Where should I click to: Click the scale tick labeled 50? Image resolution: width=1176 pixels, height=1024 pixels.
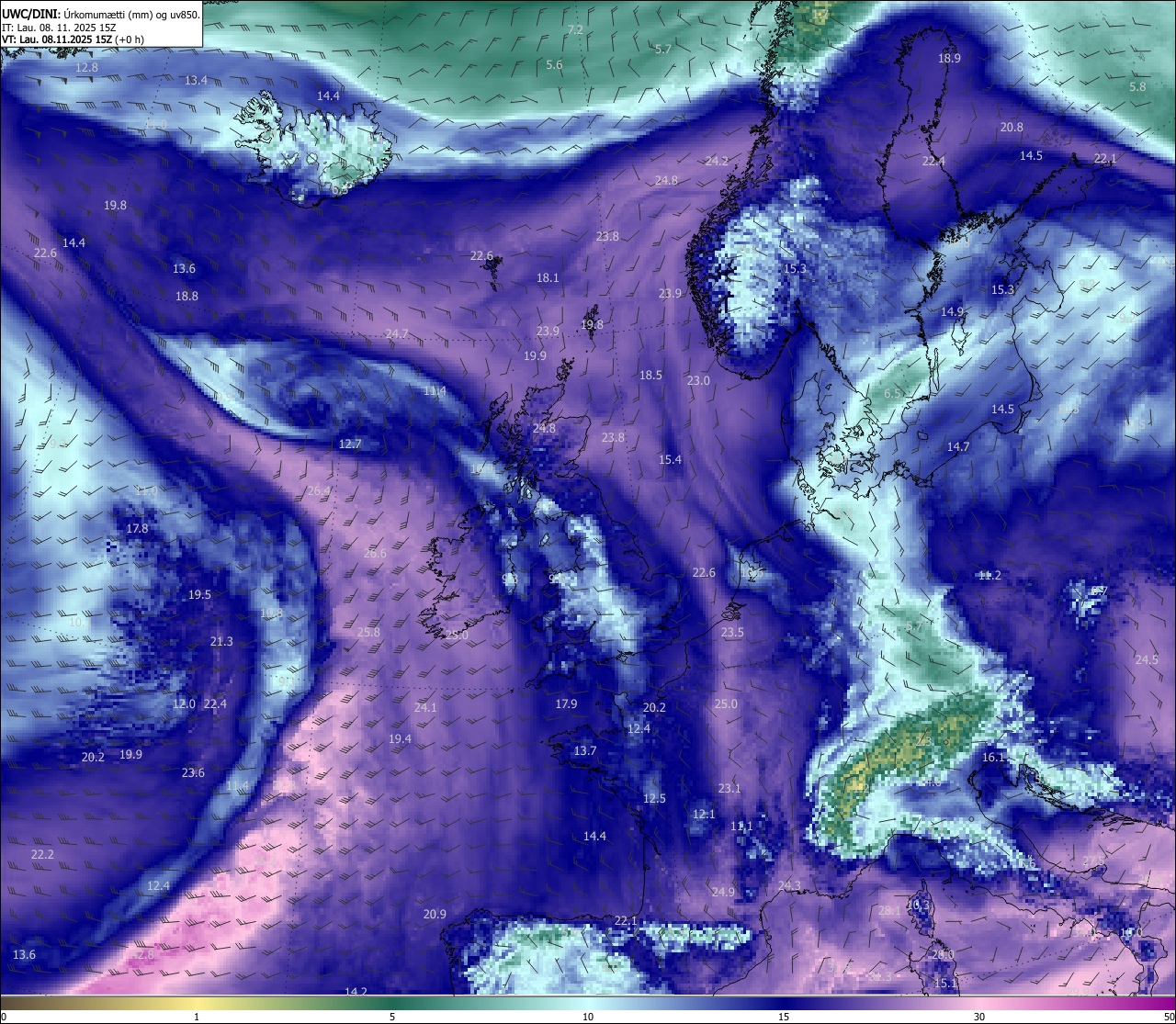pos(1169,1017)
